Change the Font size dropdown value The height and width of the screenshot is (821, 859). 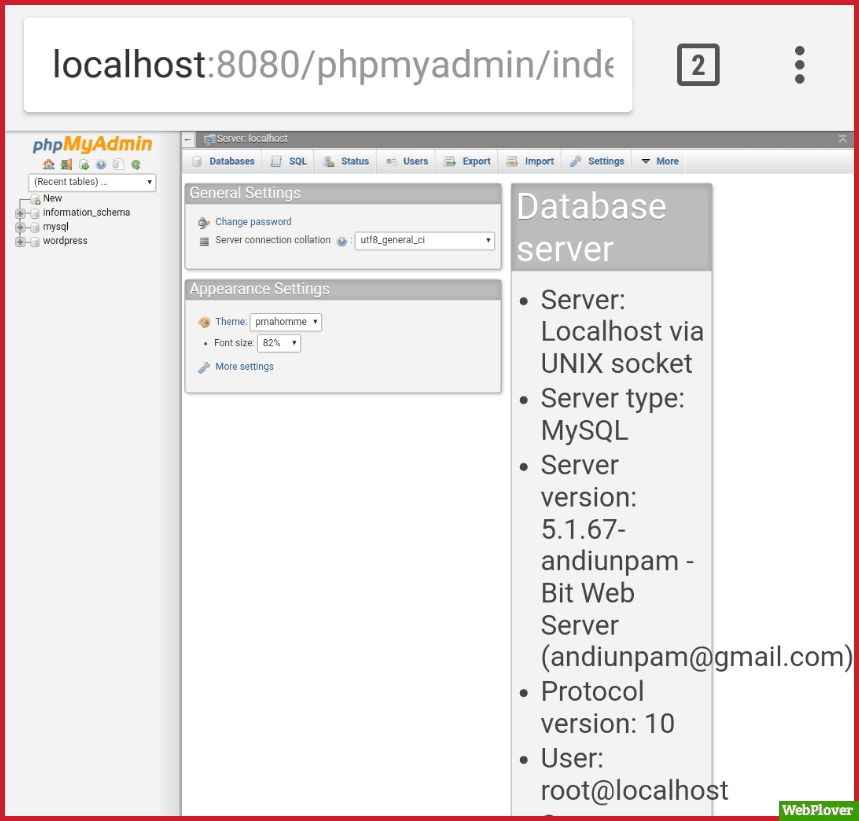pos(278,343)
